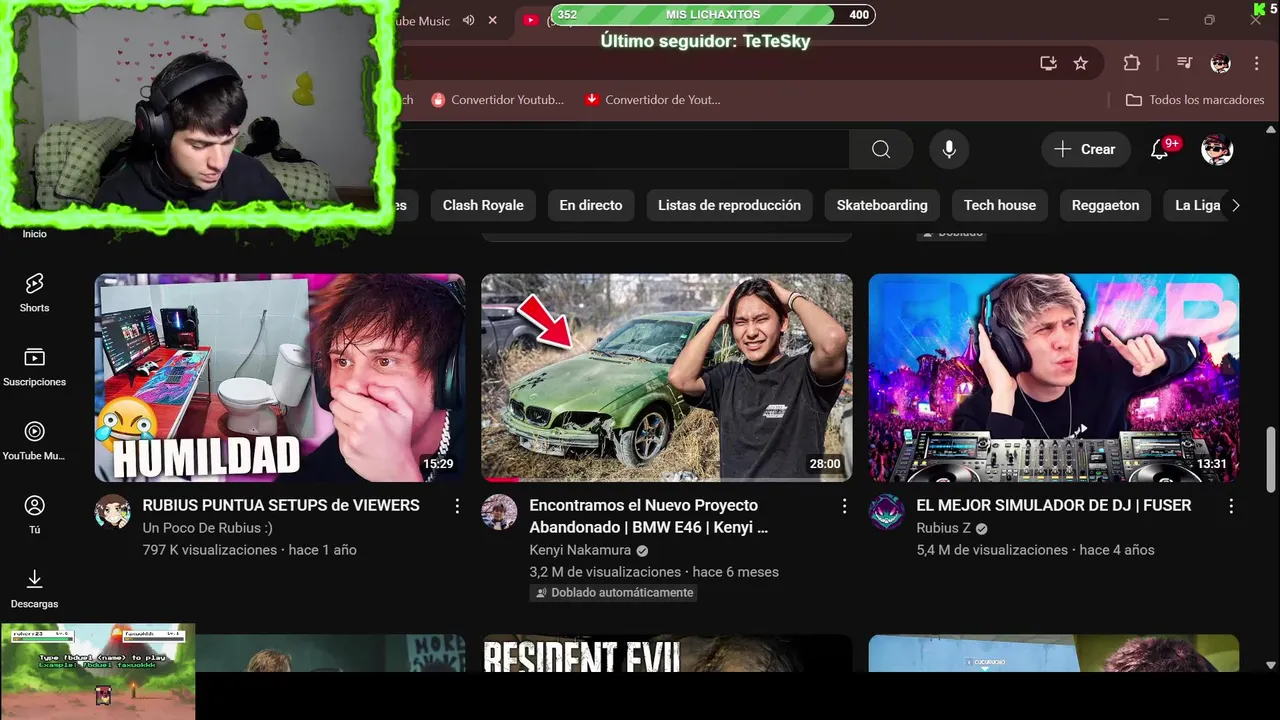
Task: Click the page vertical scrollbar thumb
Action: 1271,460
